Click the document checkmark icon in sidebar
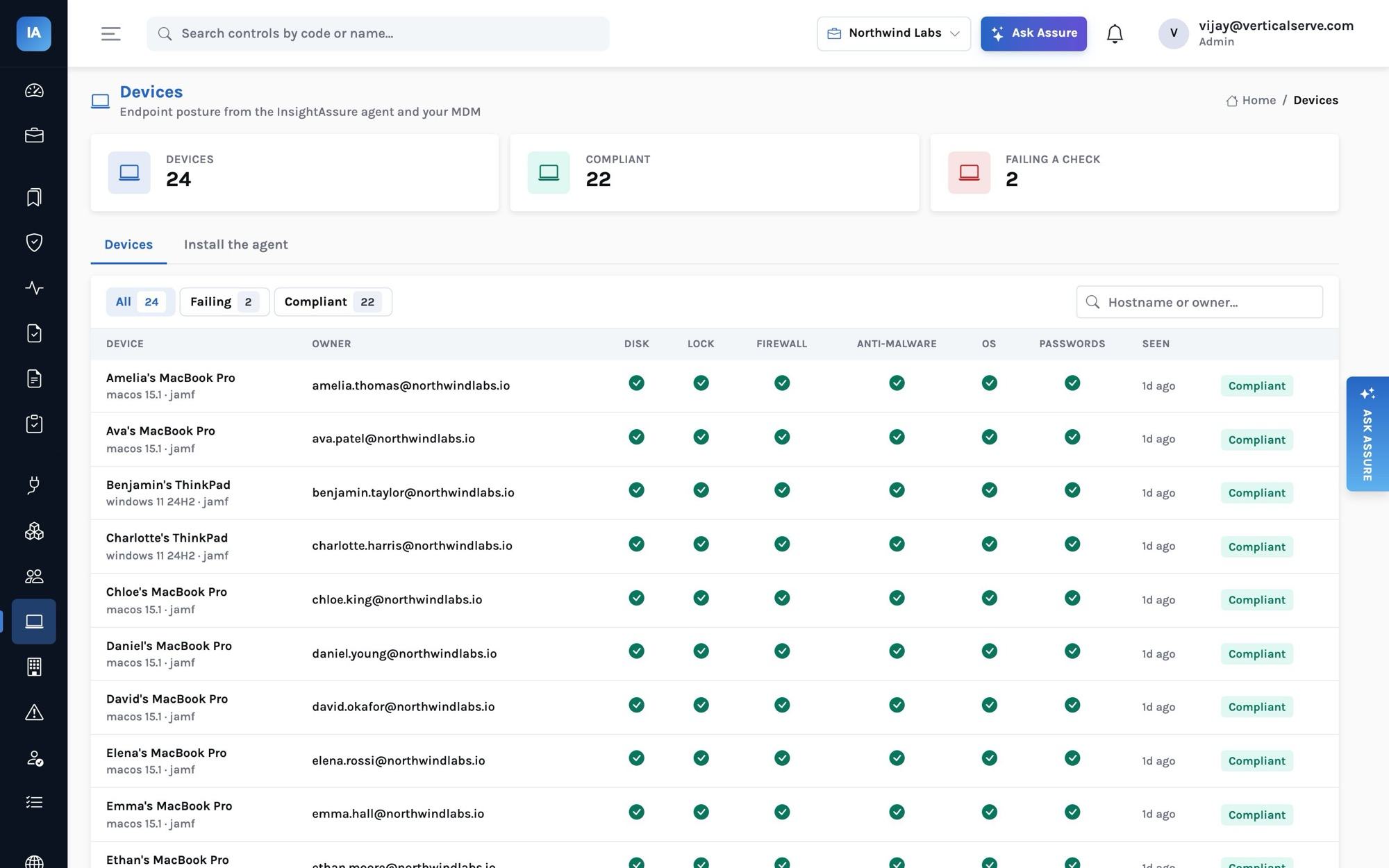The height and width of the screenshot is (868, 1389). point(34,333)
